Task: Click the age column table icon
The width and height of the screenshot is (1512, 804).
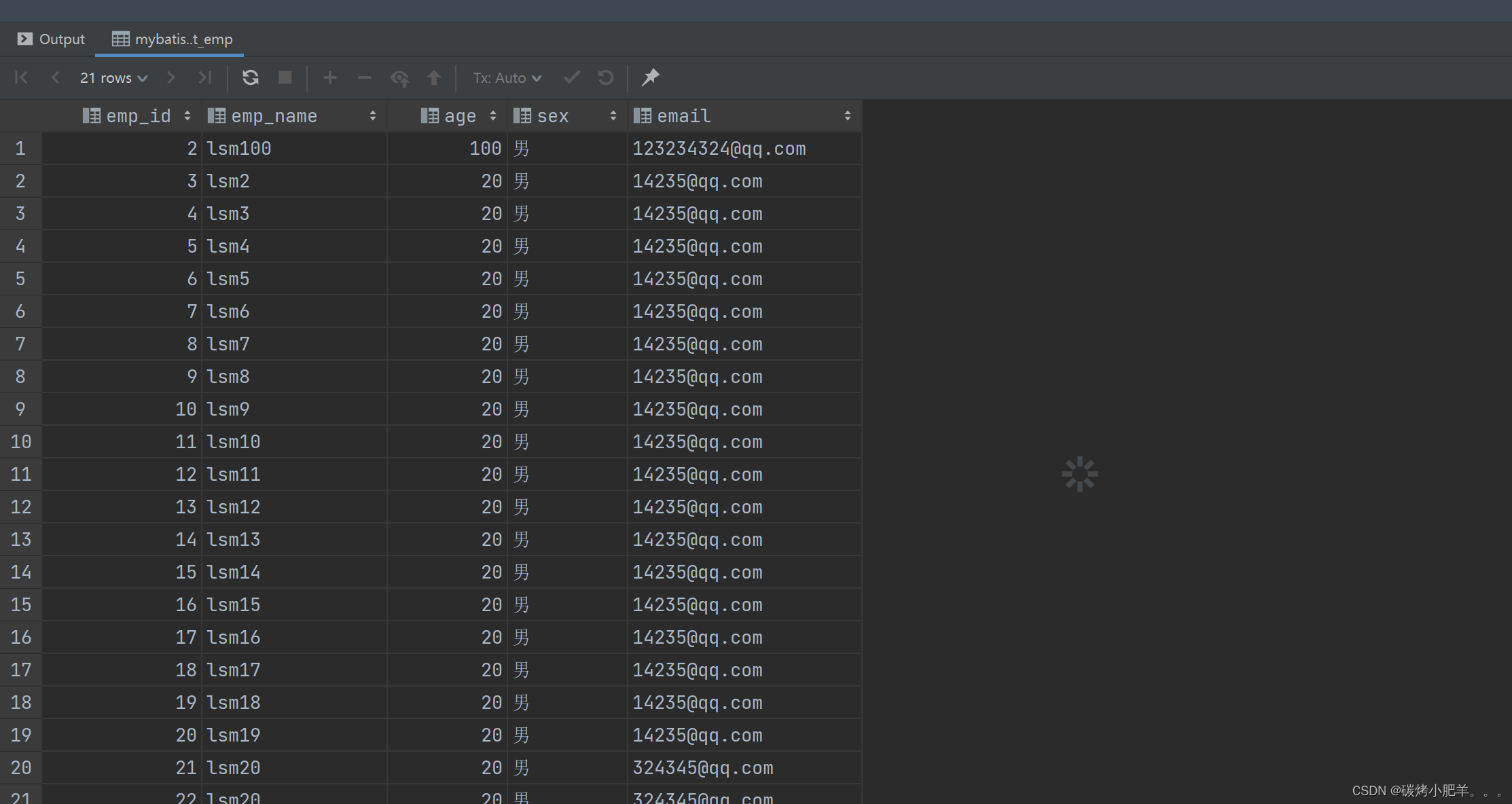Action: pyautogui.click(x=430, y=116)
